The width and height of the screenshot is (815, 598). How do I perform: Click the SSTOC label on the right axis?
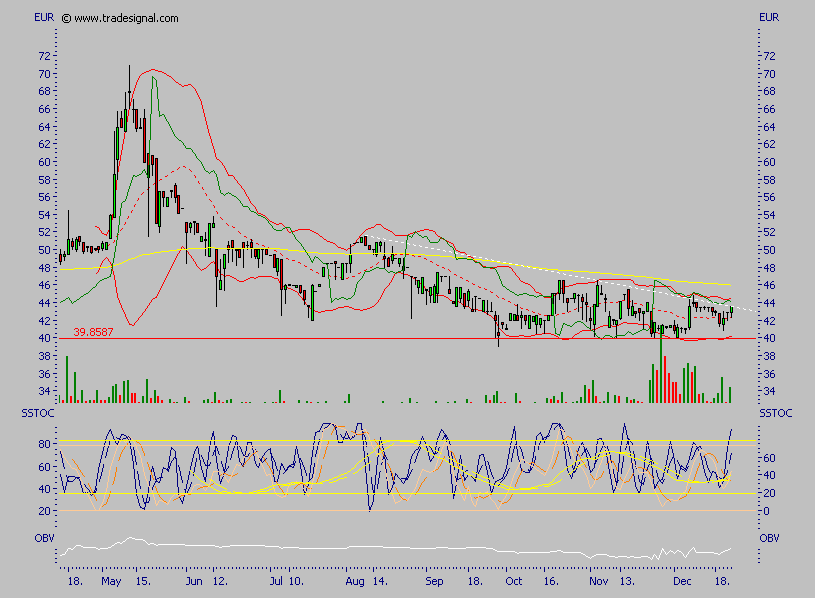(x=775, y=414)
